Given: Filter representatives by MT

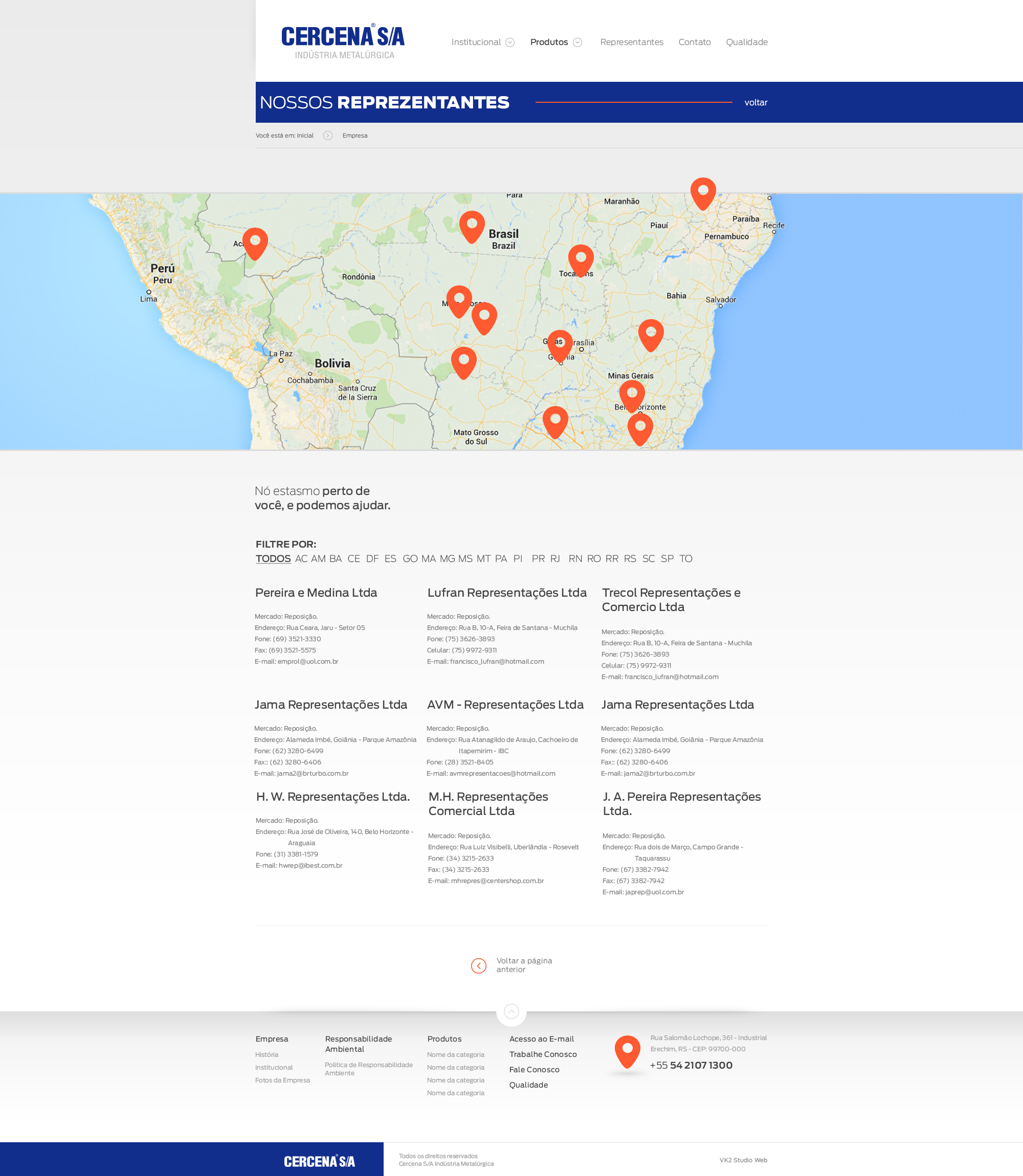Looking at the screenshot, I should 483,559.
